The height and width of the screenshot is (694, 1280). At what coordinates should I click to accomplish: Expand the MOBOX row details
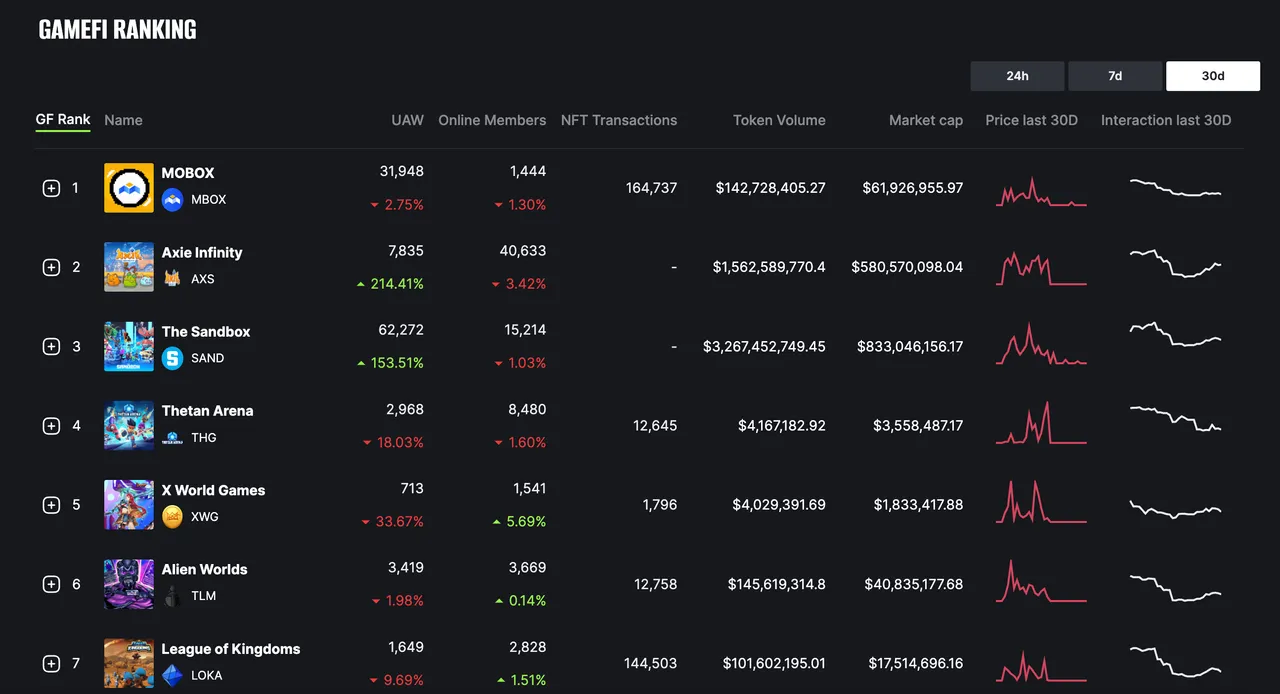pyautogui.click(x=51, y=188)
